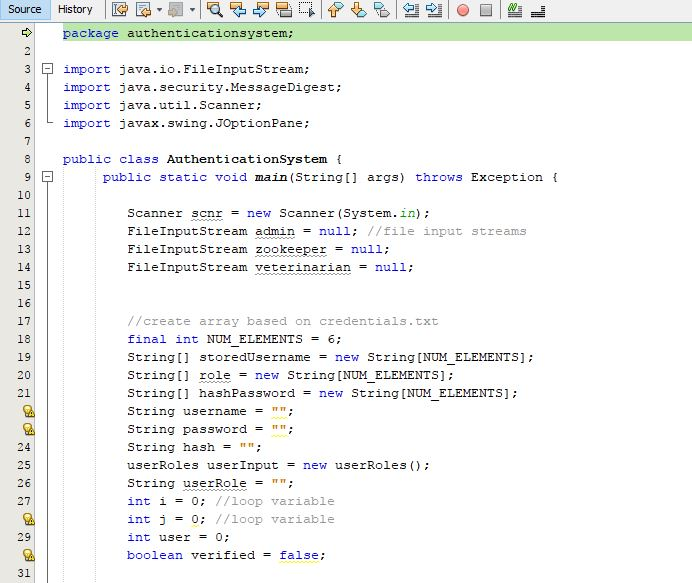This screenshot has width=692, height=583.
Task: Click 'authenticationsystem' in package statement
Action: tap(207, 33)
